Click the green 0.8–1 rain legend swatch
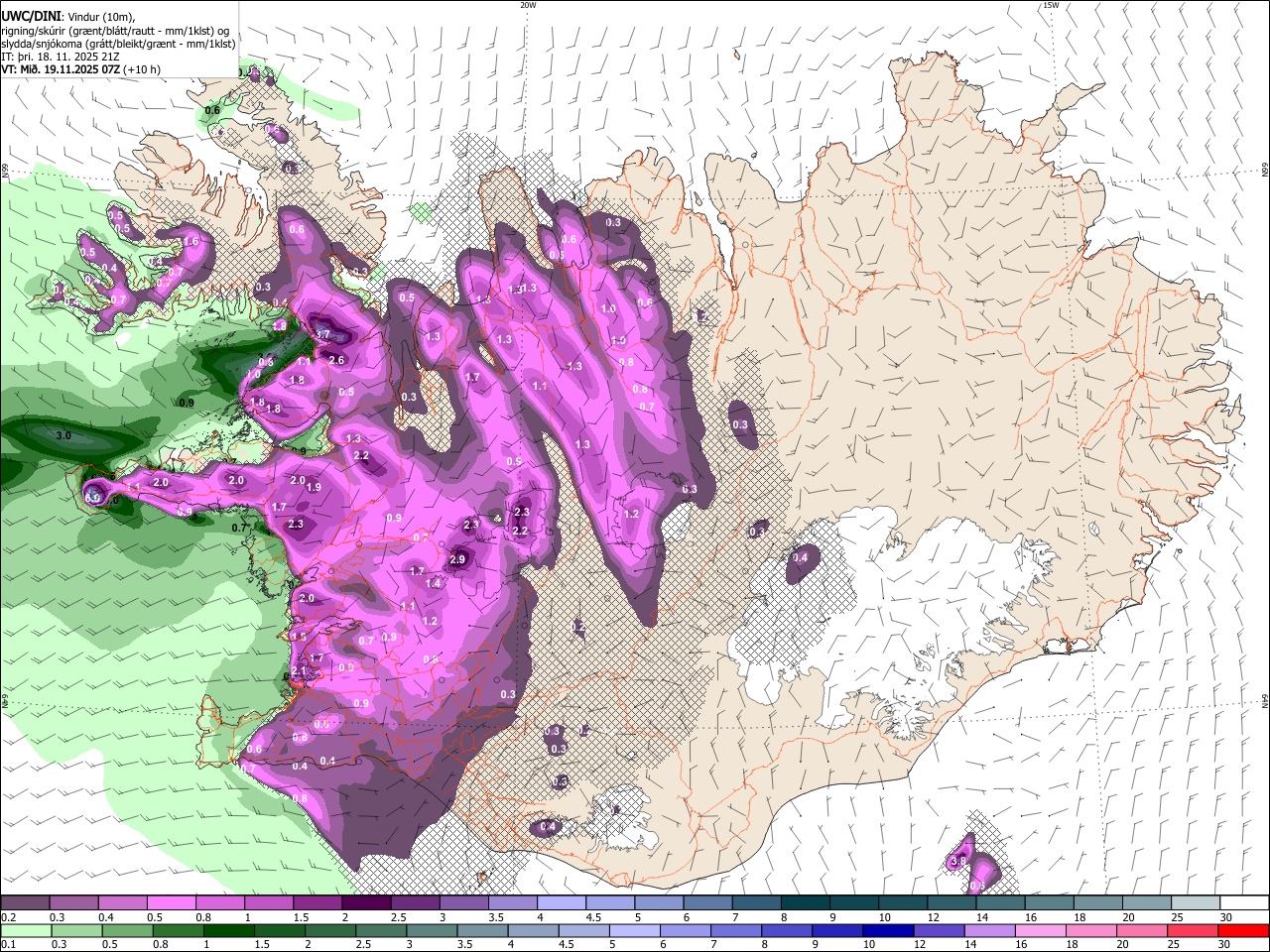The height and width of the screenshot is (952, 1270). pos(178,930)
